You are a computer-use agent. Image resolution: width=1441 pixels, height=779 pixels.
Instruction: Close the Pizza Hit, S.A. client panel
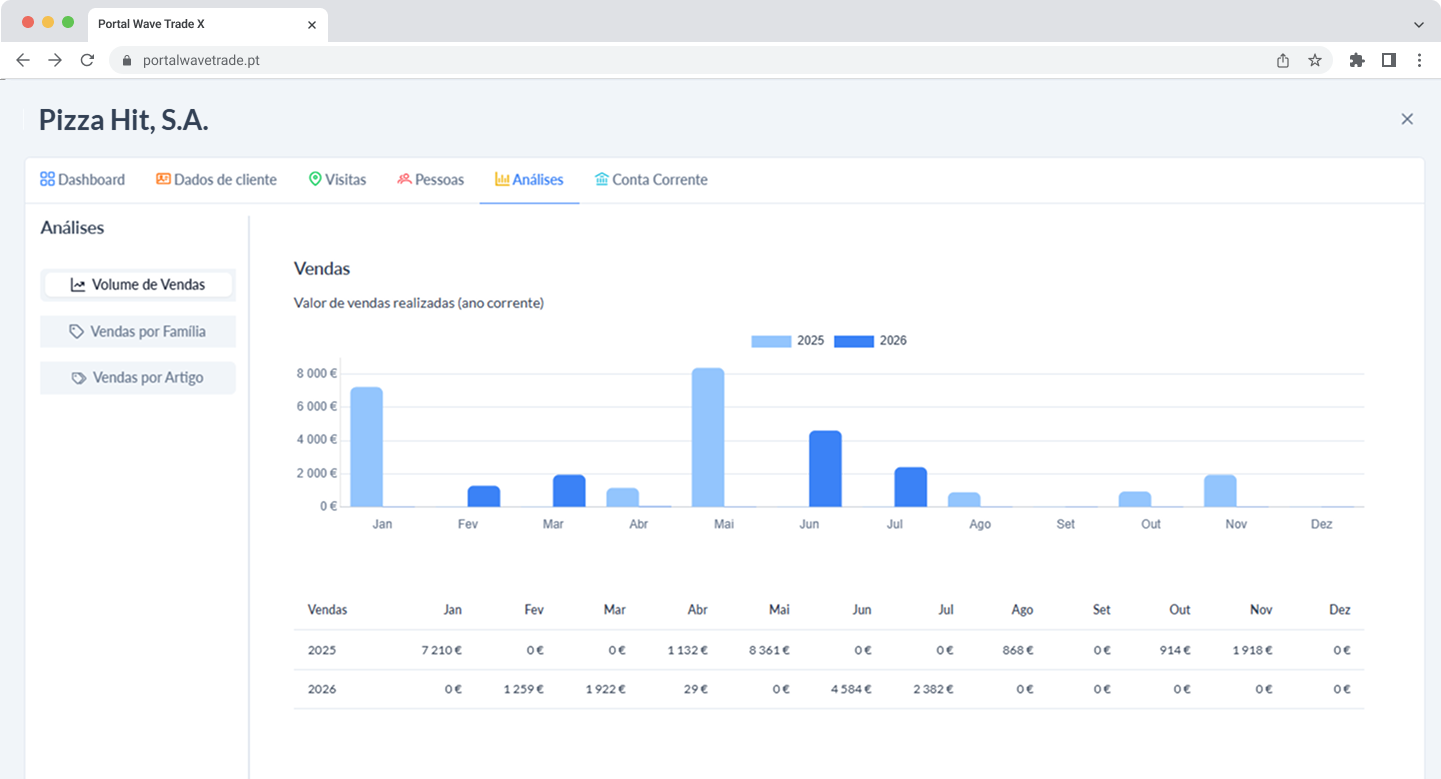1407,119
